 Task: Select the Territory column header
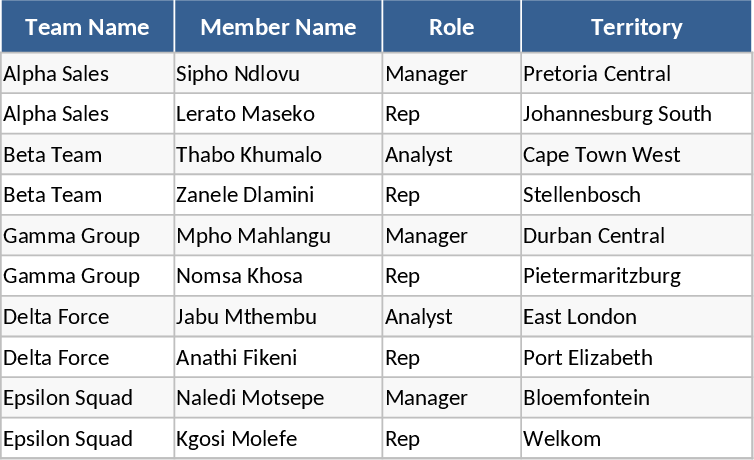tap(636, 27)
